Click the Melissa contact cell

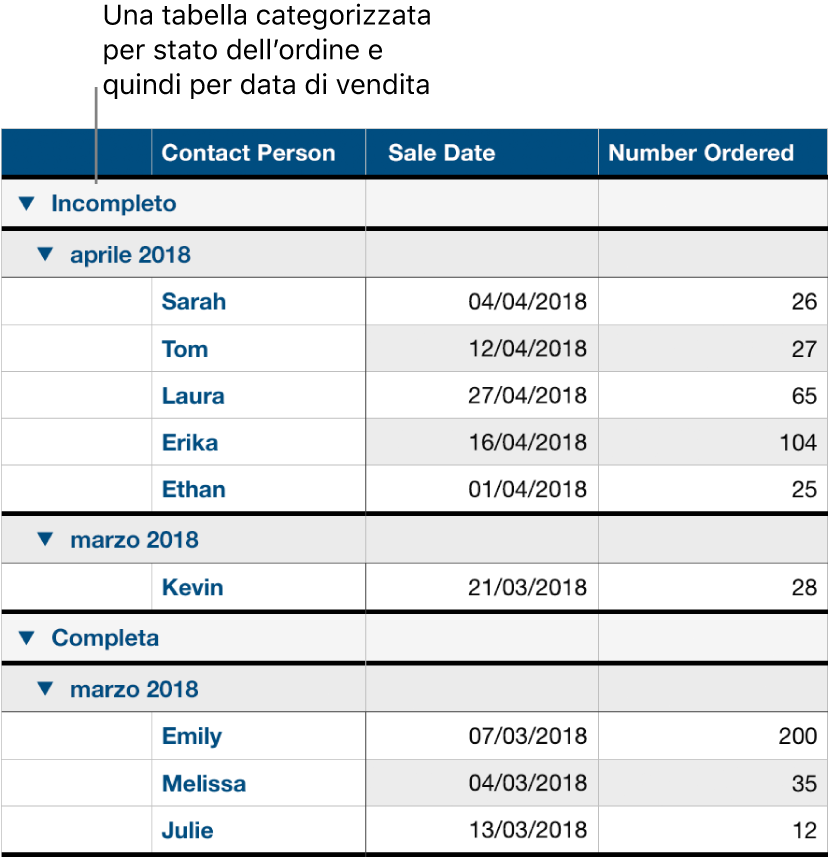coord(204,783)
